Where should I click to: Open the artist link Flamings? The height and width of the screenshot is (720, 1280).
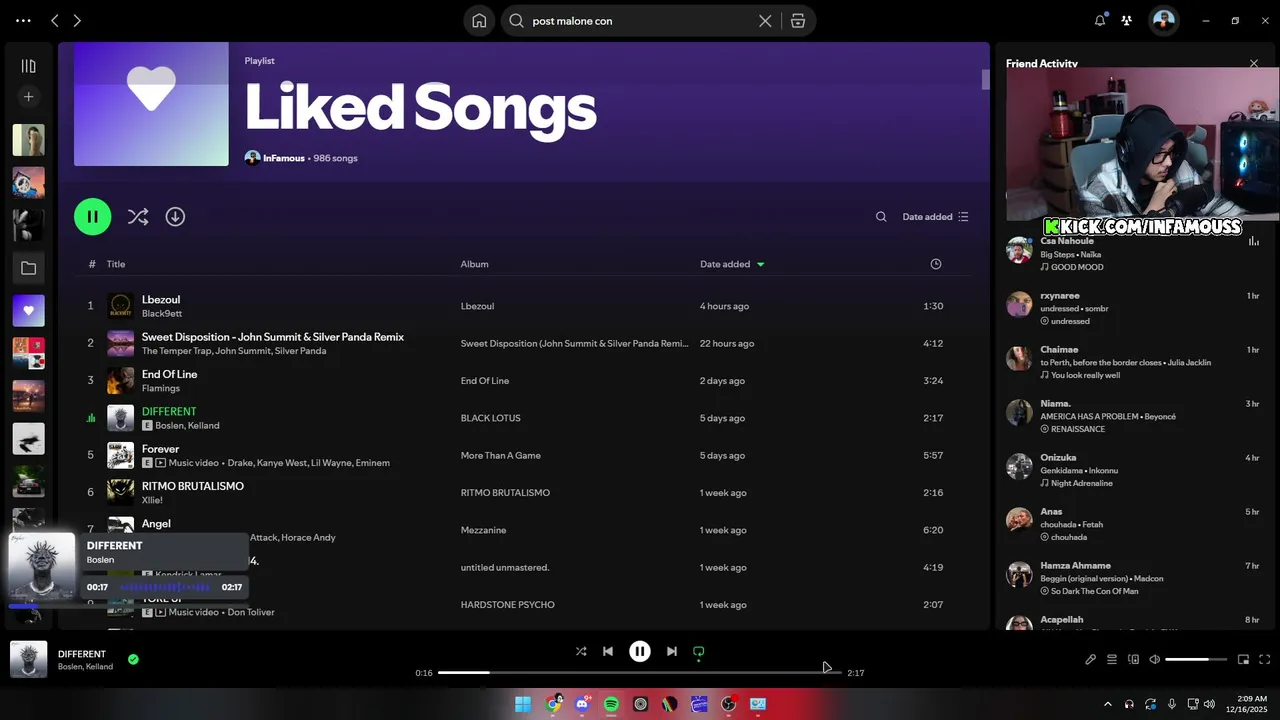point(161,388)
